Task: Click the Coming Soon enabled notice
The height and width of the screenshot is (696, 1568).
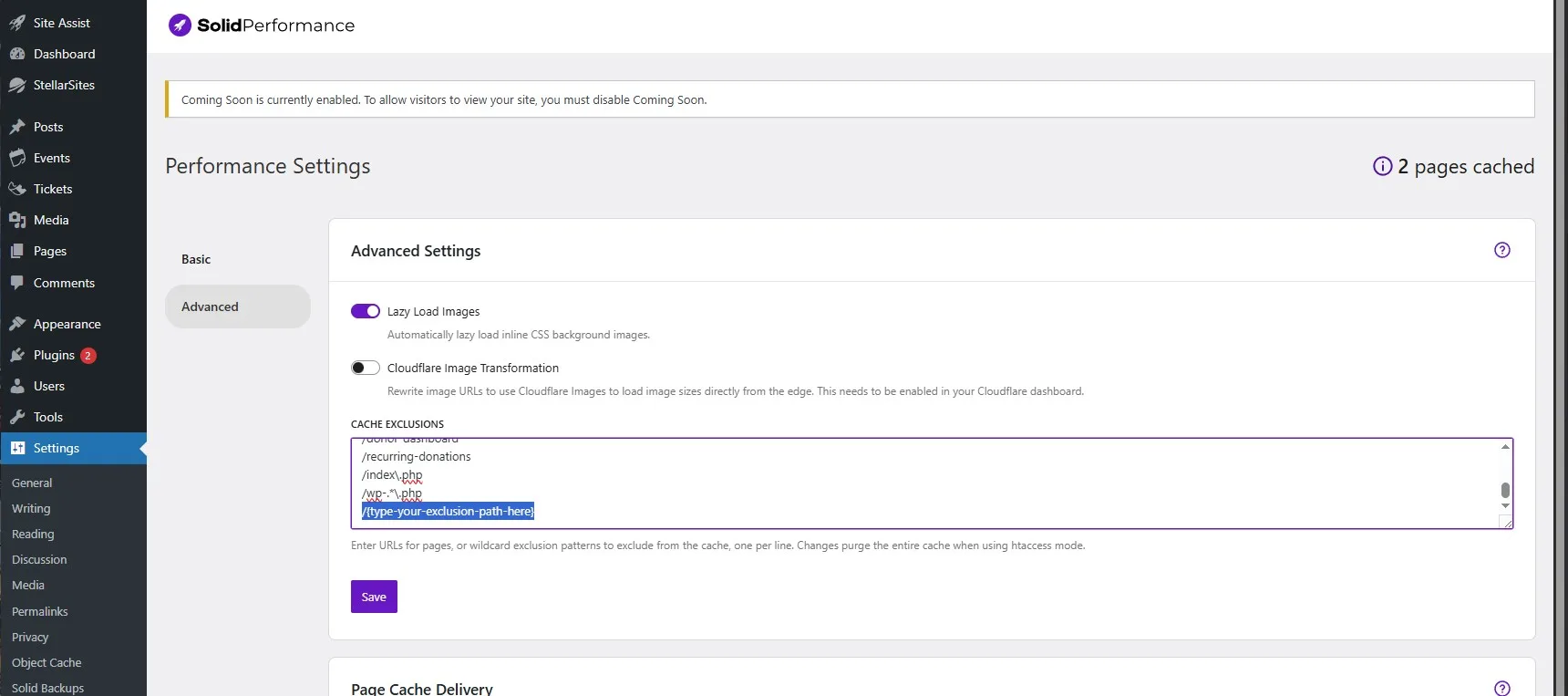Action: 850,99
